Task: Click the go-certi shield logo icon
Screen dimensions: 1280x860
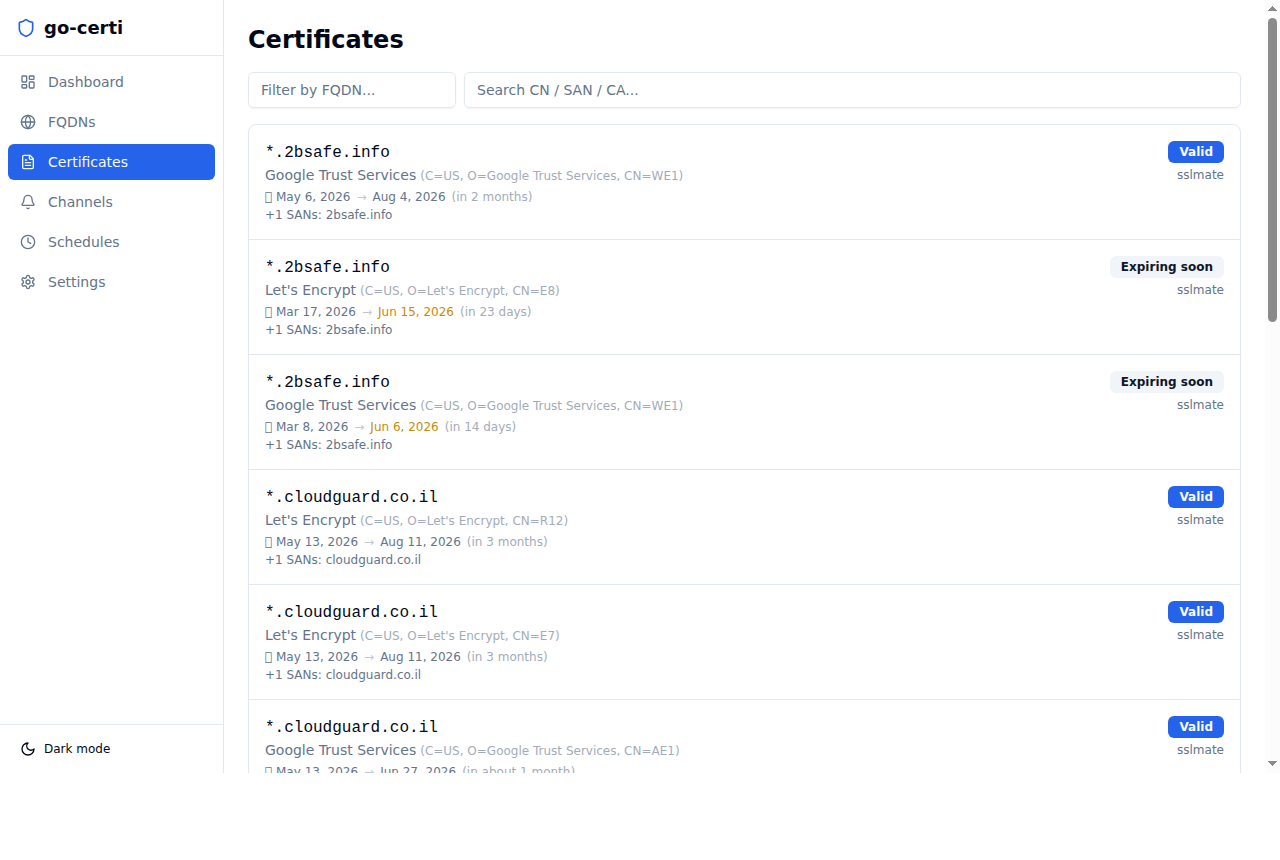Action: tap(26, 28)
